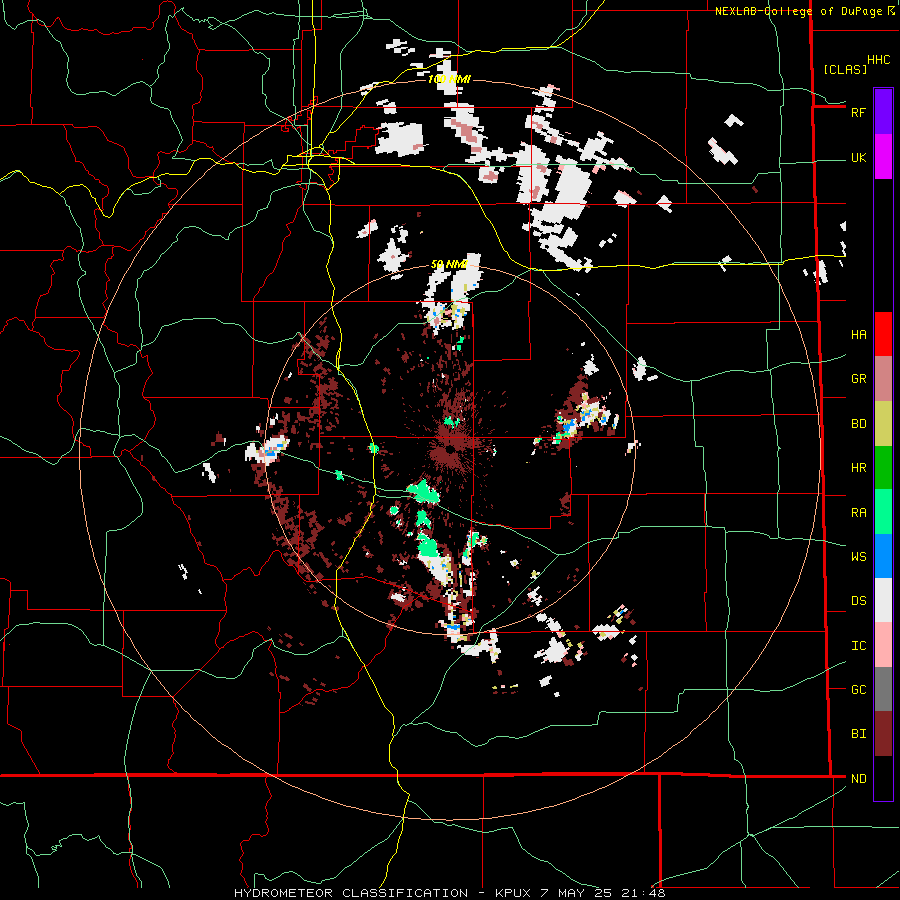Click the ND no-data black swatch
The height and width of the screenshot is (900, 900).
point(883,778)
